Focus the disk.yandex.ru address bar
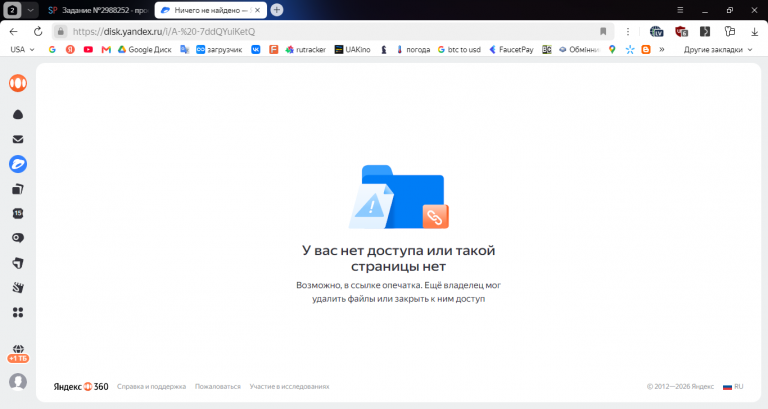The image size is (768, 409). (x=333, y=31)
